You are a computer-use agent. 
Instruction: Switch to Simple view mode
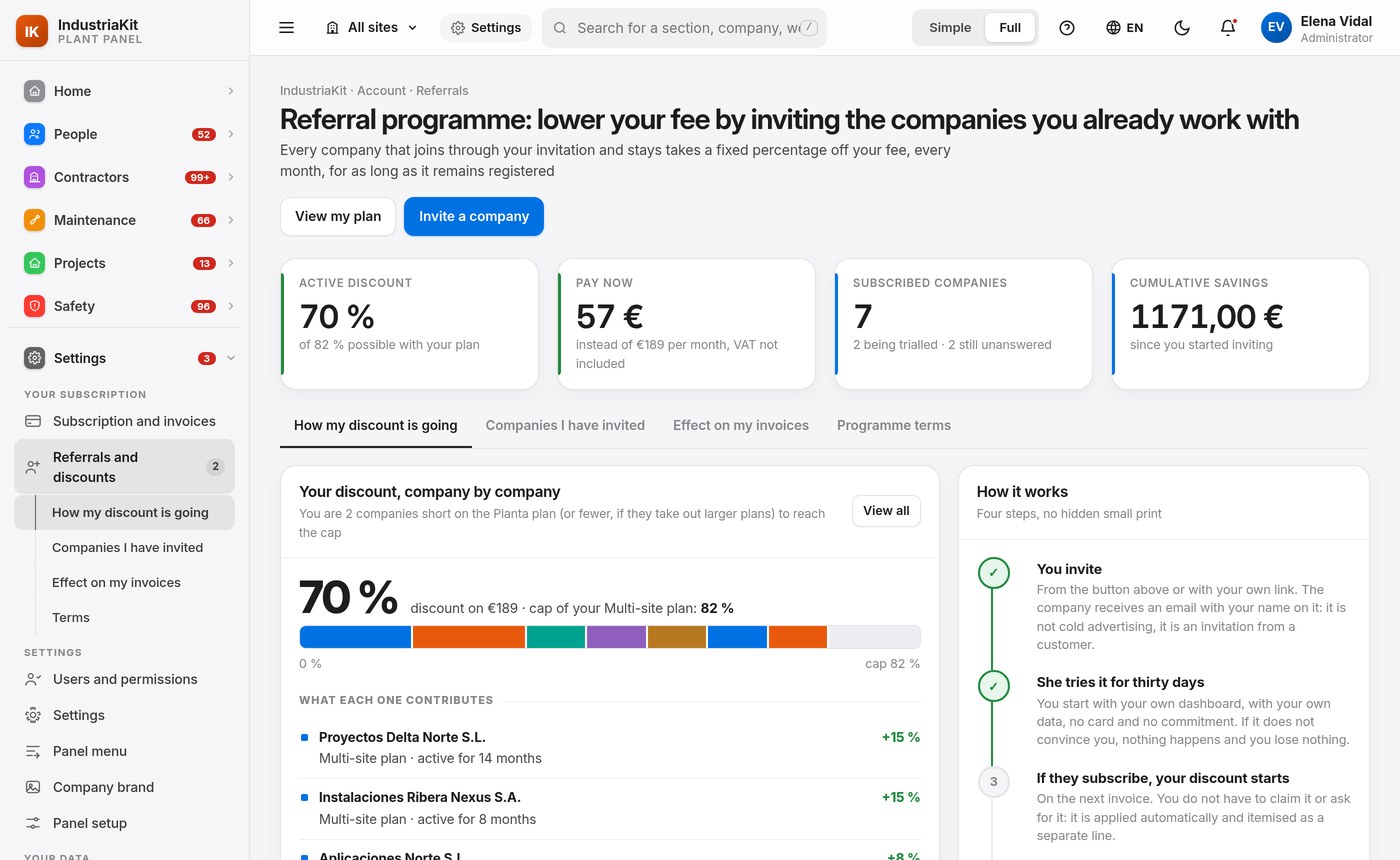coord(950,28)
